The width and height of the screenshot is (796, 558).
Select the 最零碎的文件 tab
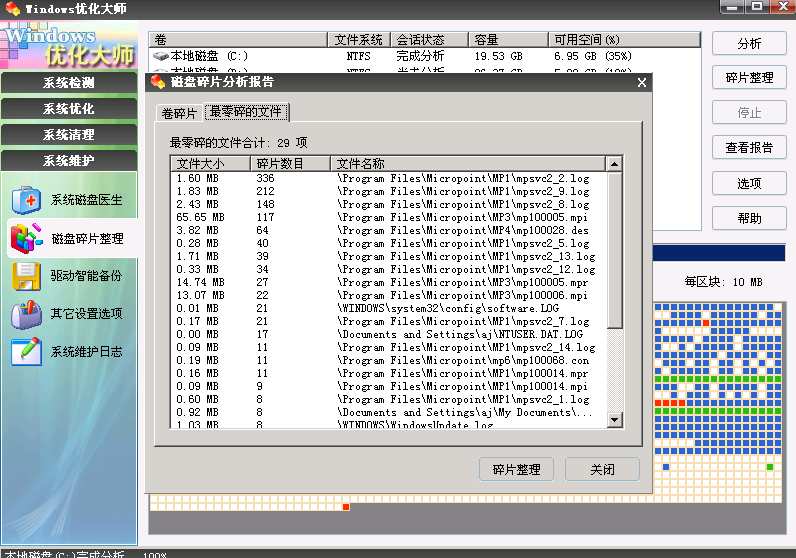tap(246, 112)
